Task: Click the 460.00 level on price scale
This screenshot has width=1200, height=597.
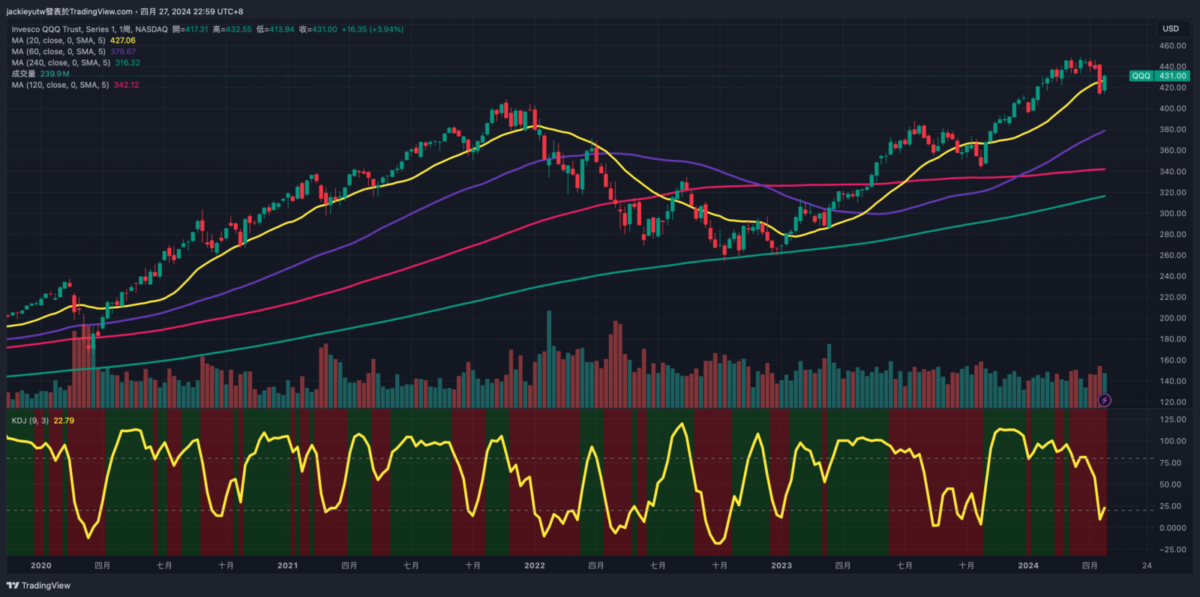Action: (x=1172, y=46)
